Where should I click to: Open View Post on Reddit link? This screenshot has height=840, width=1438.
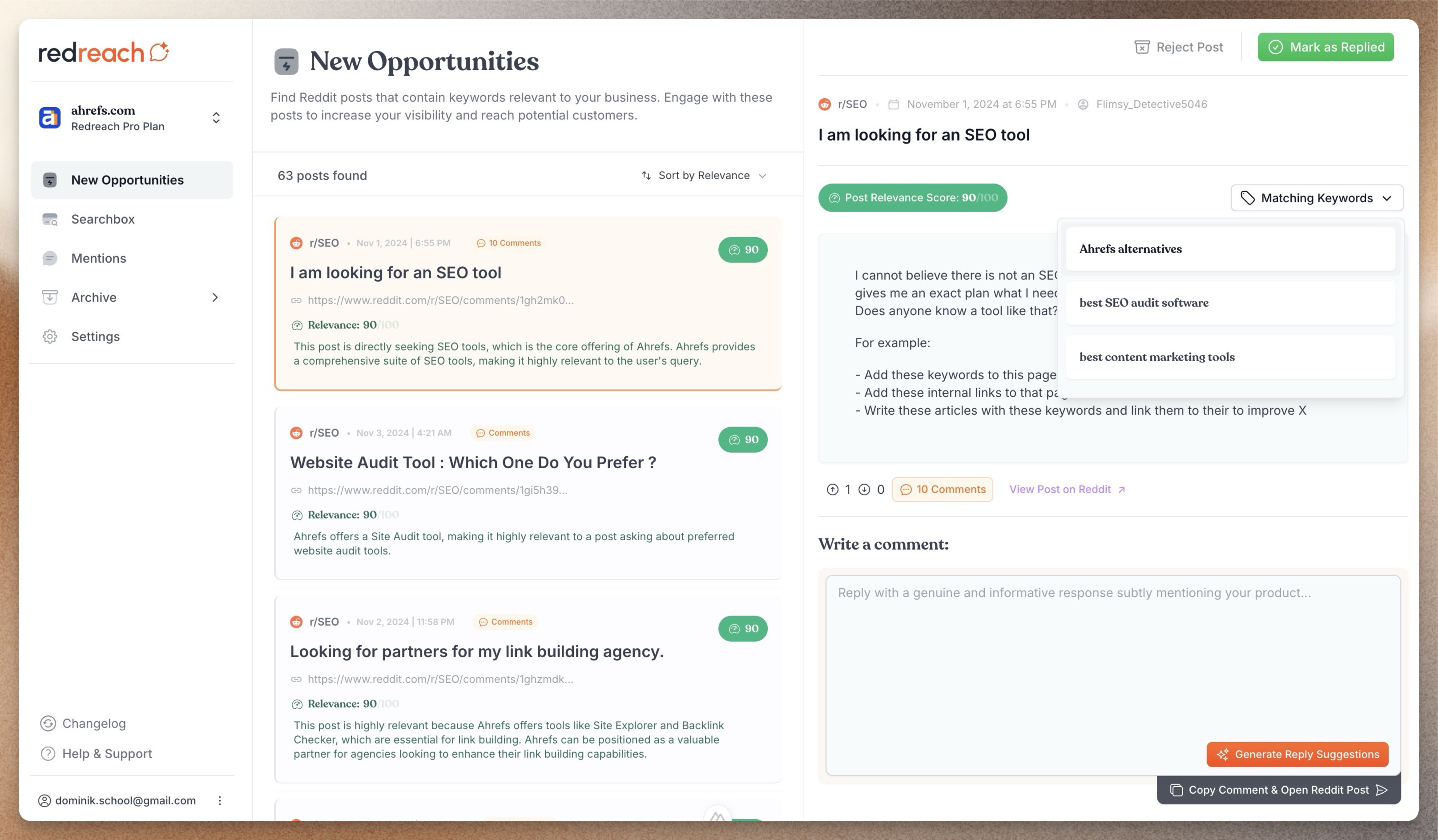click(1067, 490)
